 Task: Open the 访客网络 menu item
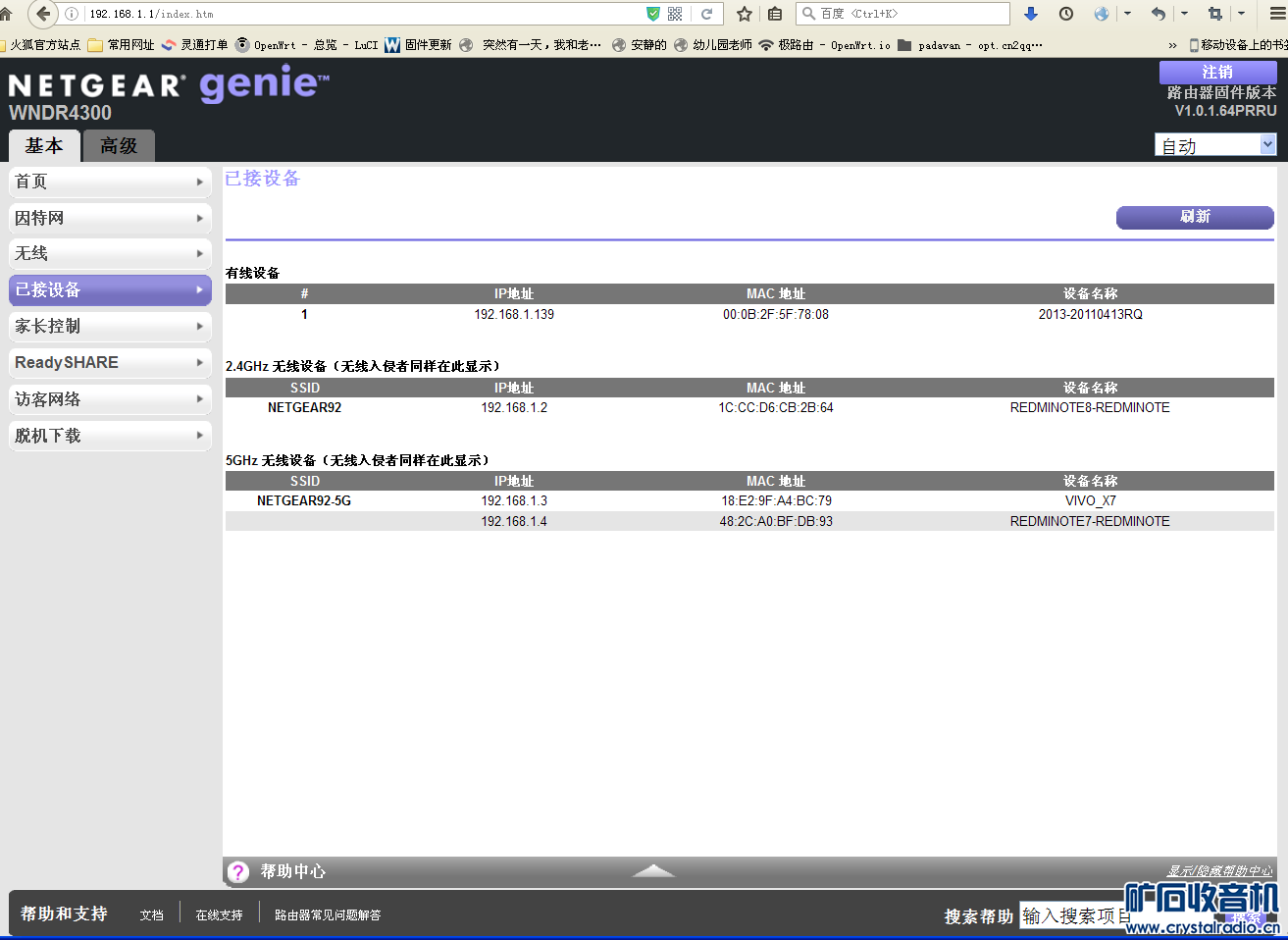pyautogui.click(x=110, y=399)
